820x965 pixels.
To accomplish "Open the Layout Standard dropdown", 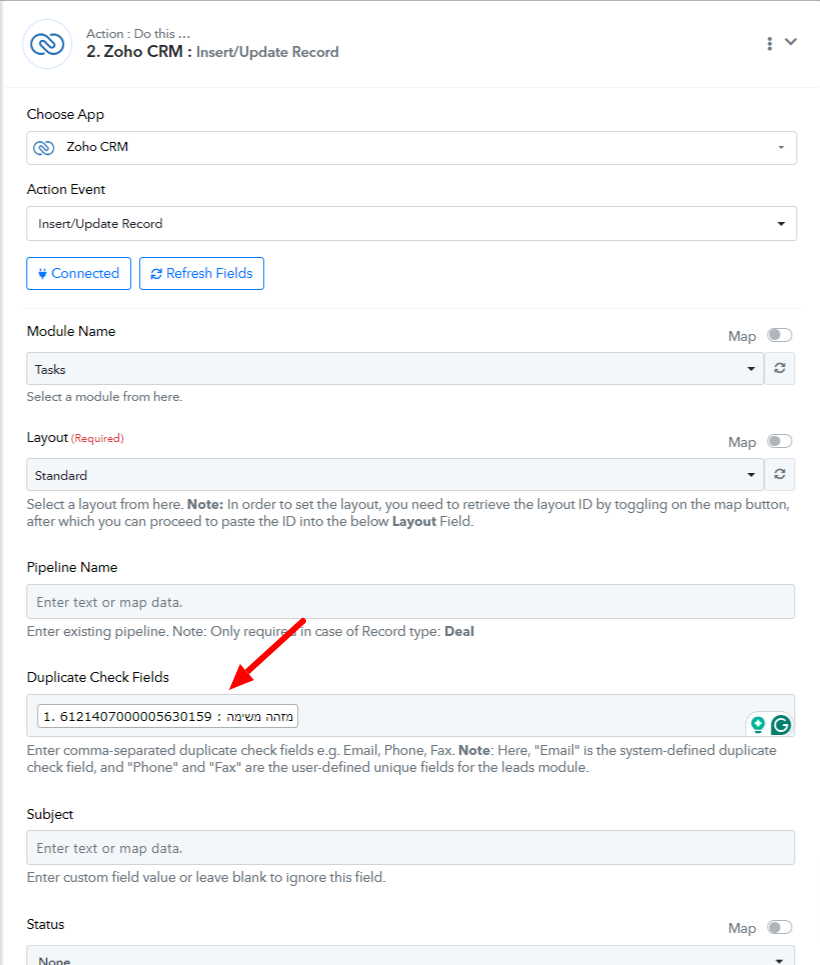I will 395,474.
